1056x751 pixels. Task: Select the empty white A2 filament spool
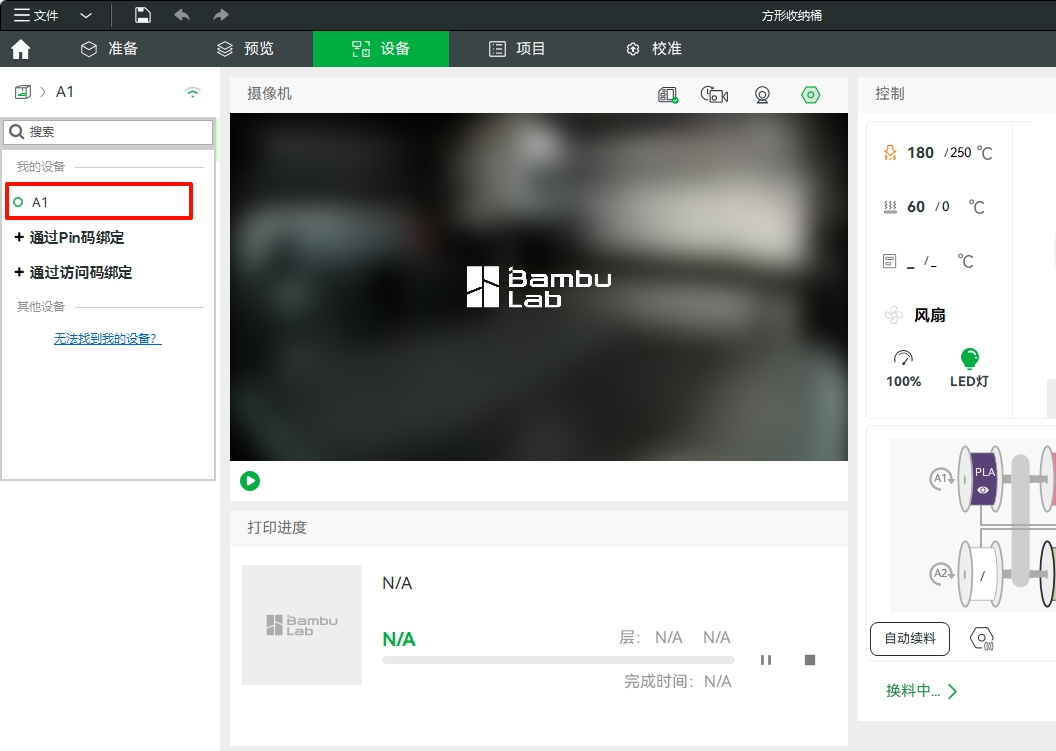[x=983, y=575]
